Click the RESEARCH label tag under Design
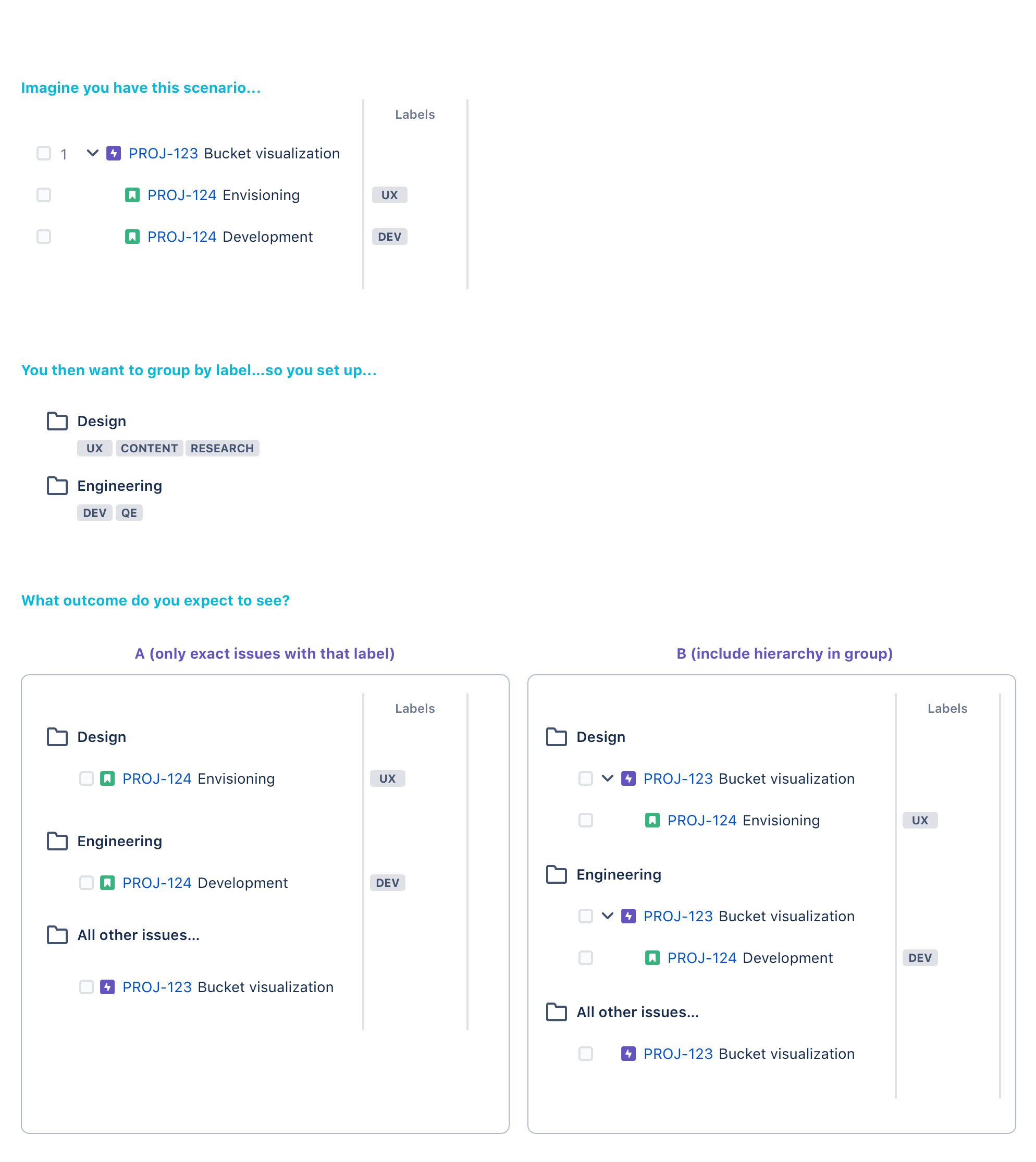 click(222, 449)
